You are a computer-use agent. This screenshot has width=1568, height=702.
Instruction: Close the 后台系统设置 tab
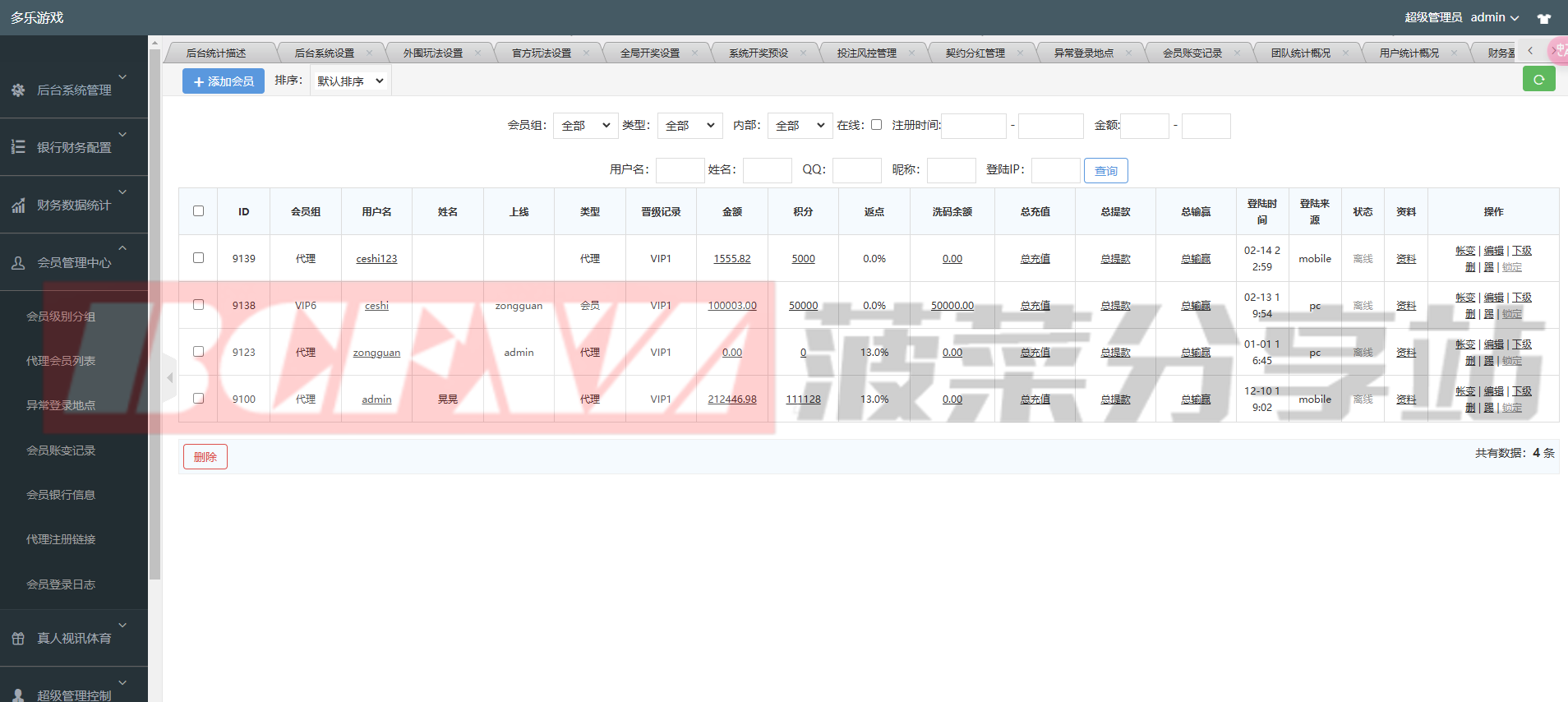coord(369,53)
